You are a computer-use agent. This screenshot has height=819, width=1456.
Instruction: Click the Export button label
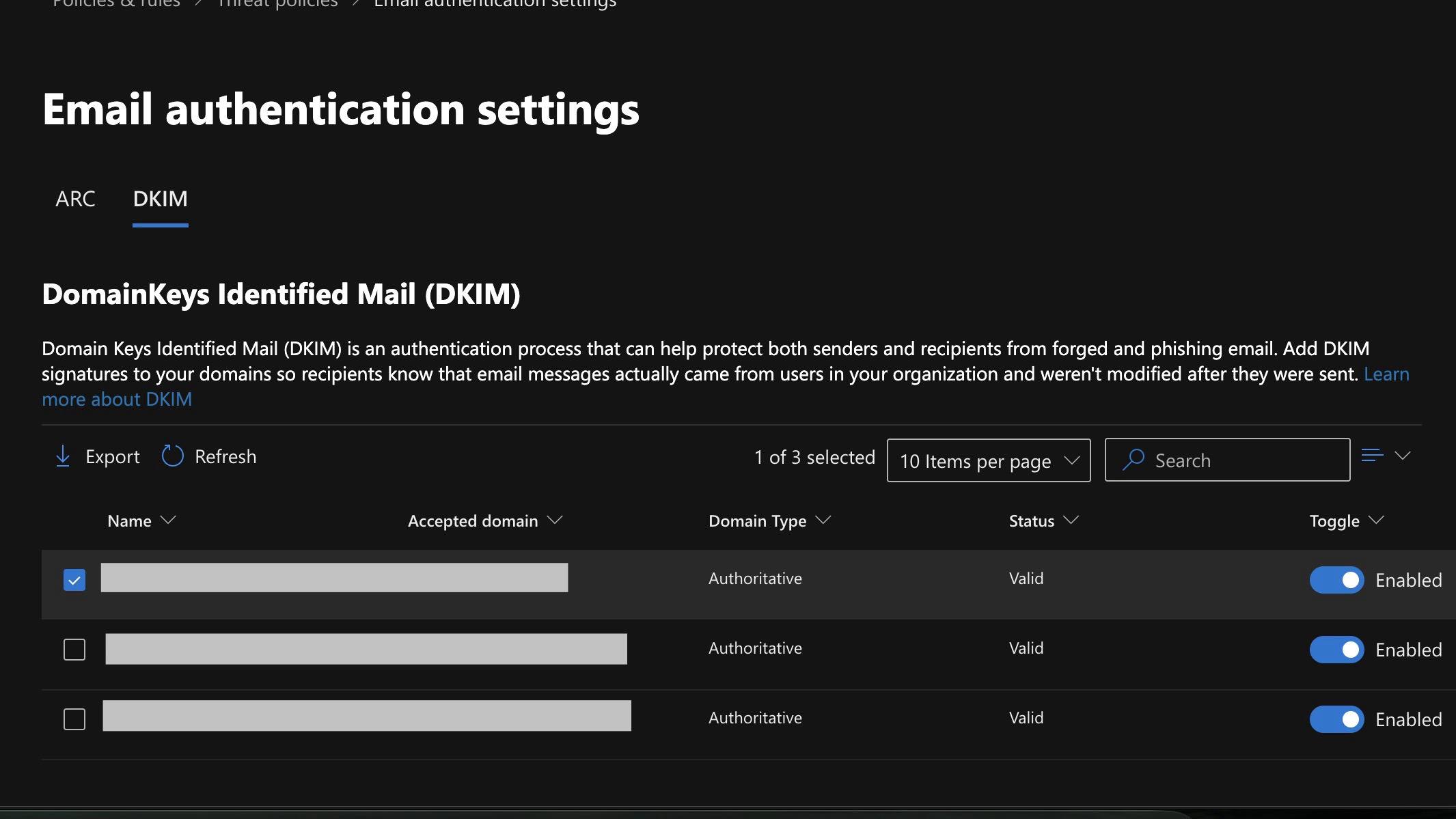coord(112,456)
